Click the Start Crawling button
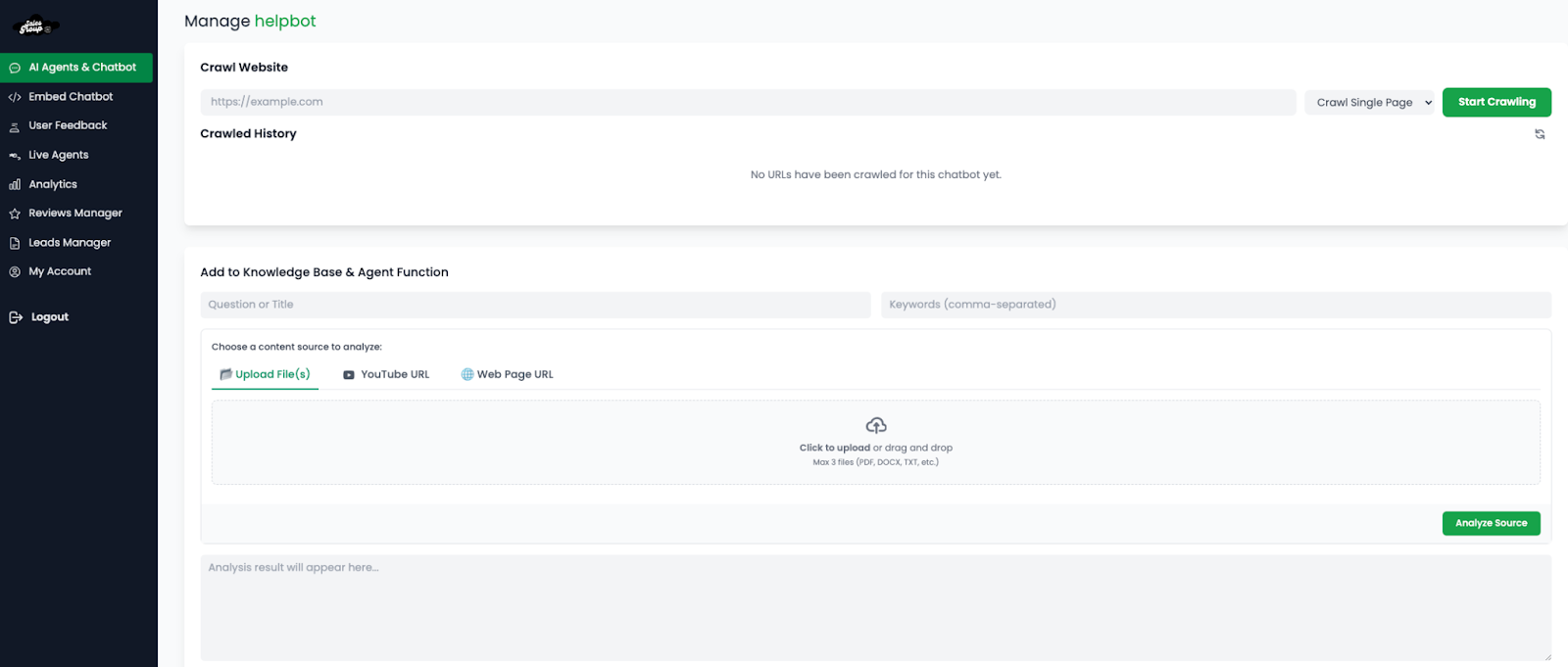 (1496, 102)
